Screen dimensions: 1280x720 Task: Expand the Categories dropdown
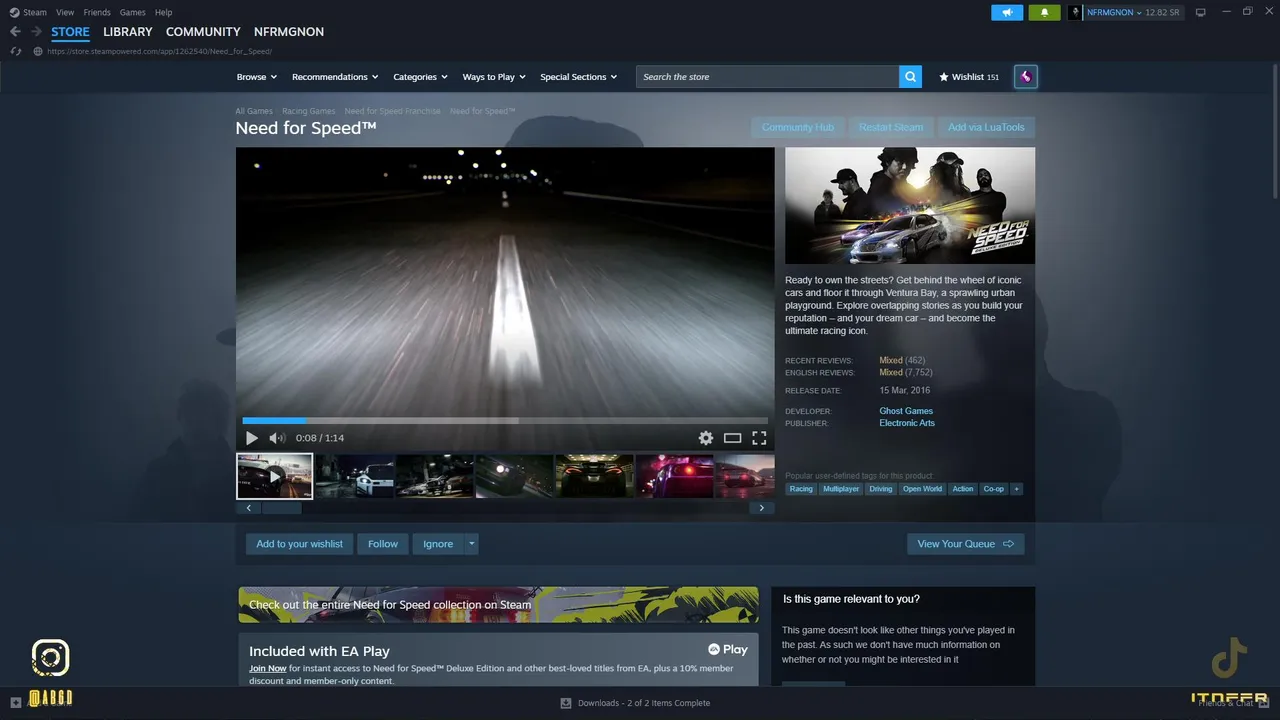pos(420,77)
